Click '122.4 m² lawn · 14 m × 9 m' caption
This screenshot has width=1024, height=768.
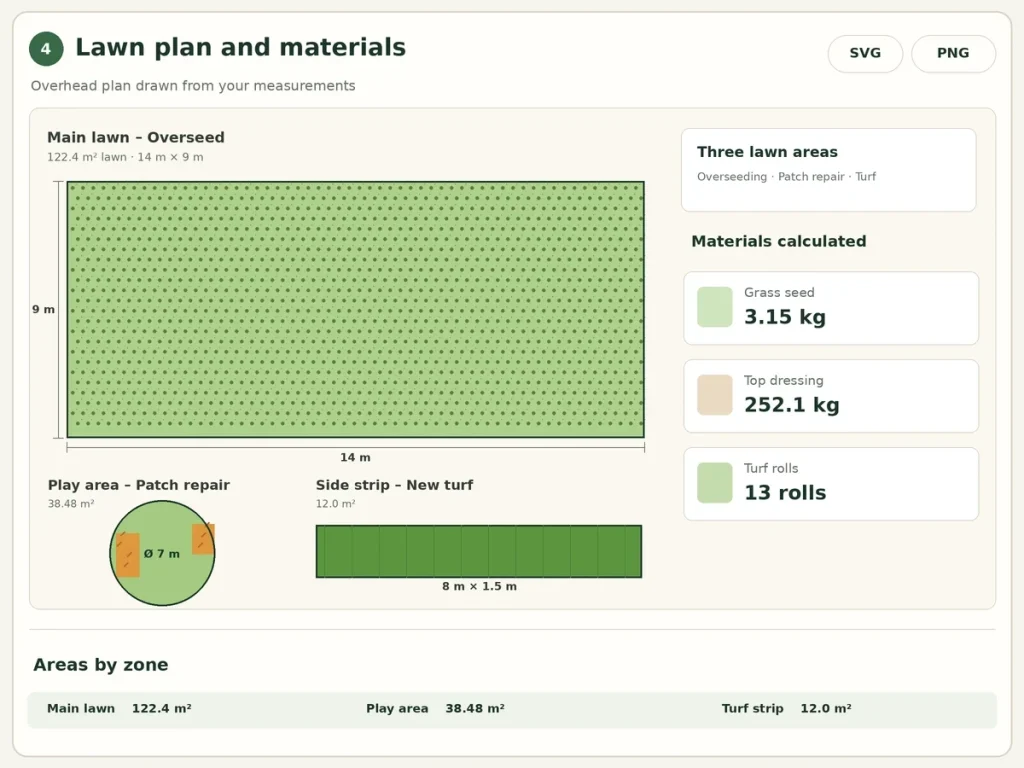[125, 157]
